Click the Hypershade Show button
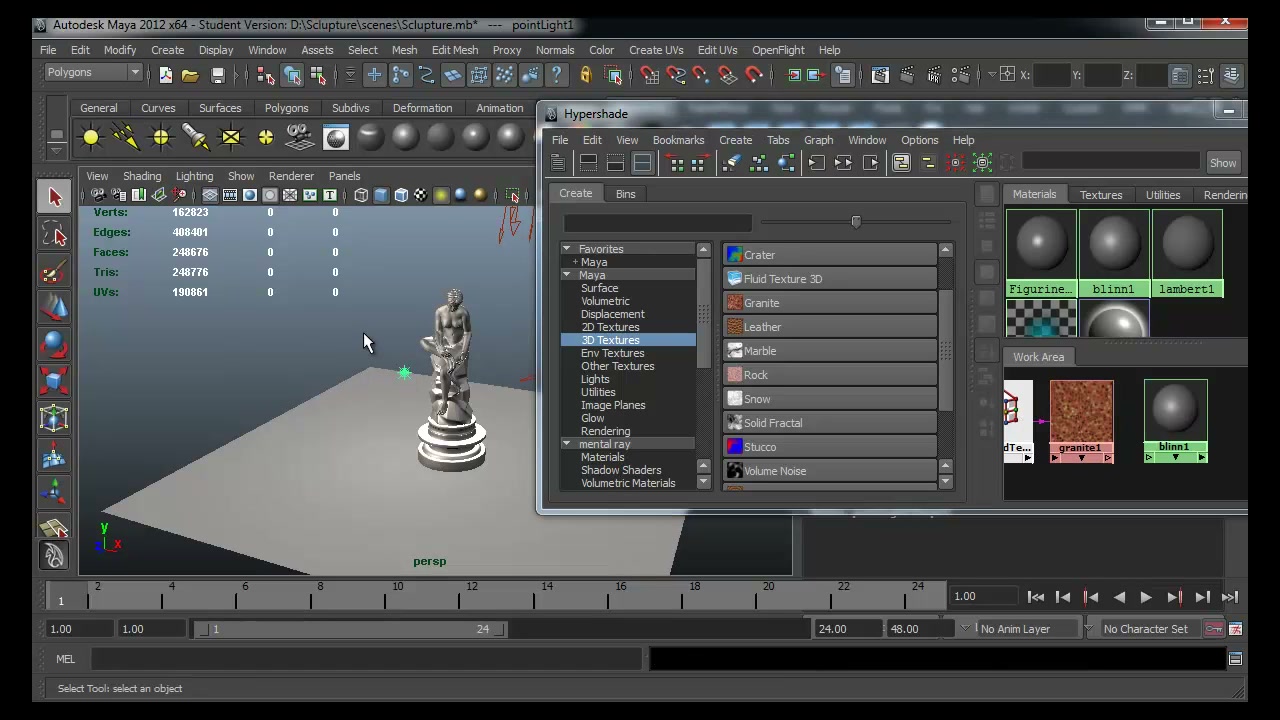This screenshot has height=720, width=1280. [1223, 163]
